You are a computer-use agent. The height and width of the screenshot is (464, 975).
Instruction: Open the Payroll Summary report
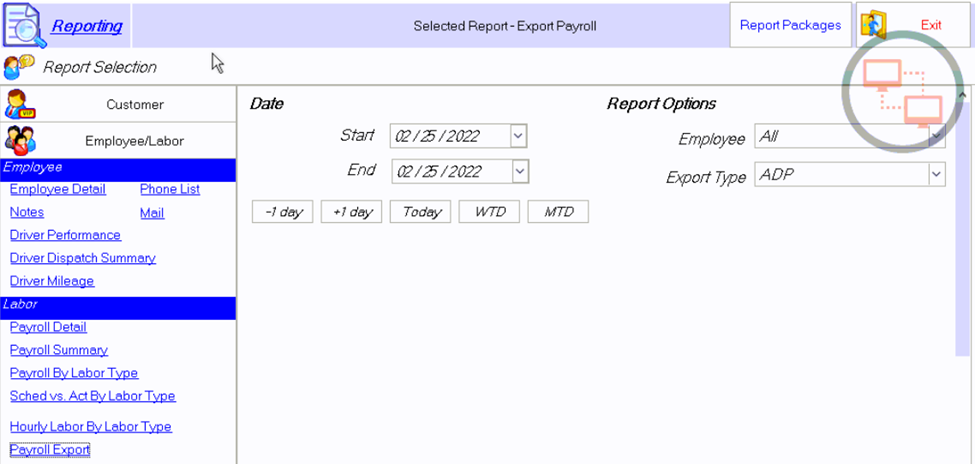click(59, 350)
